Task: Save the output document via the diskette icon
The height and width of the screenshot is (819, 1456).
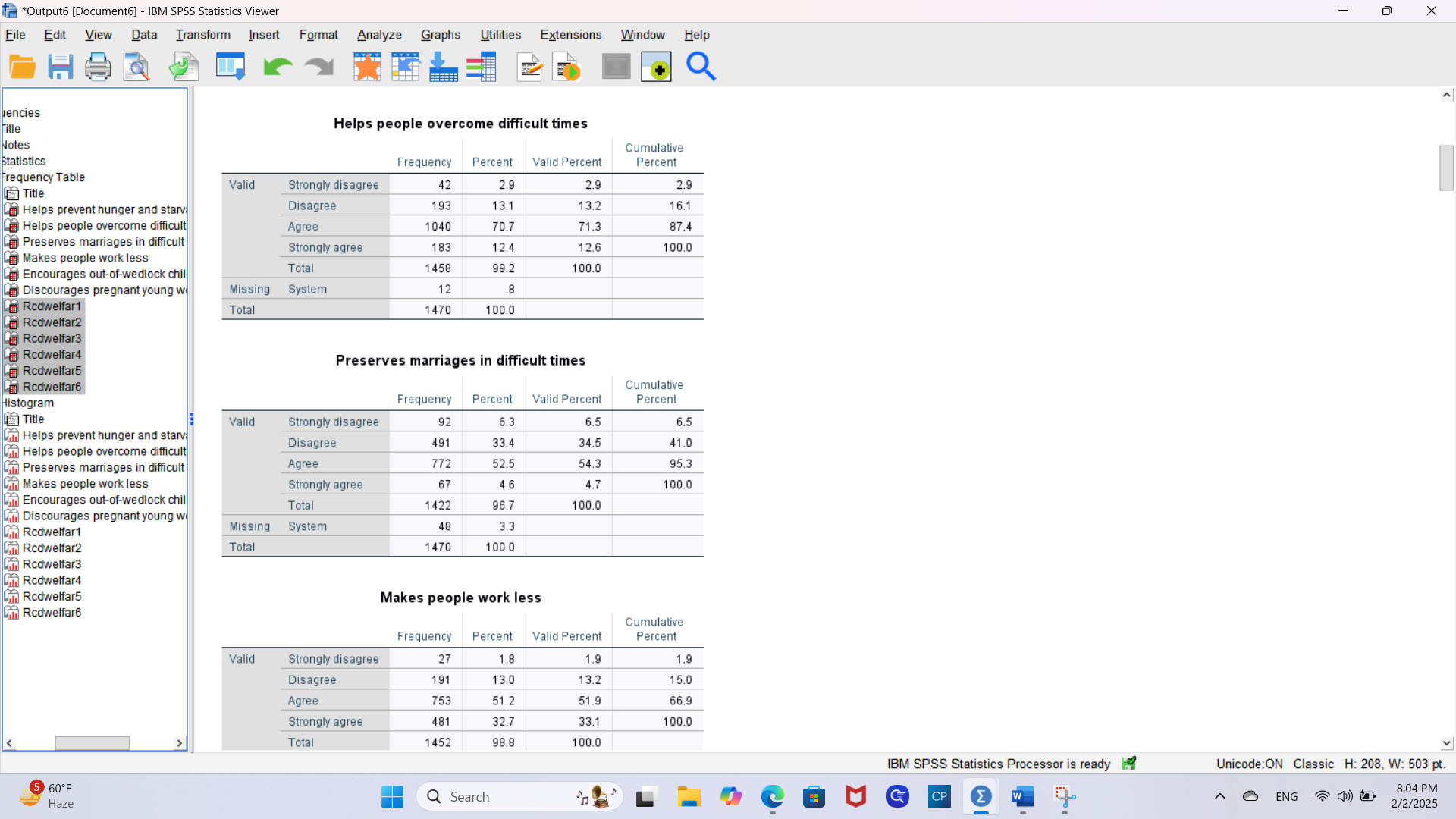Action: coord(60,66)
